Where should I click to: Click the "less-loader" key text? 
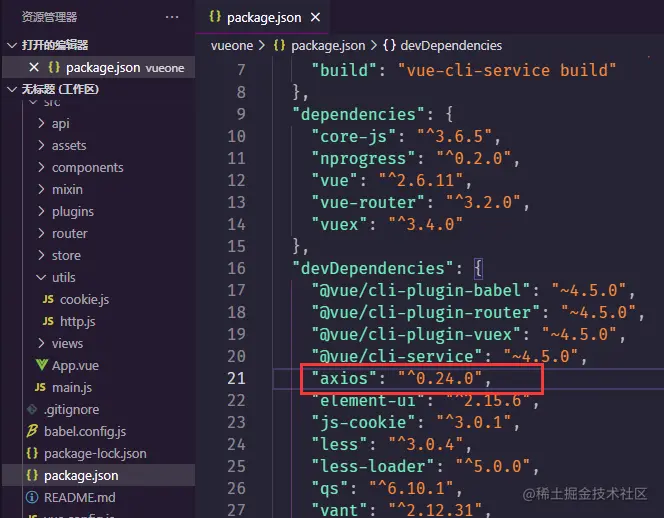click(373, 466)
